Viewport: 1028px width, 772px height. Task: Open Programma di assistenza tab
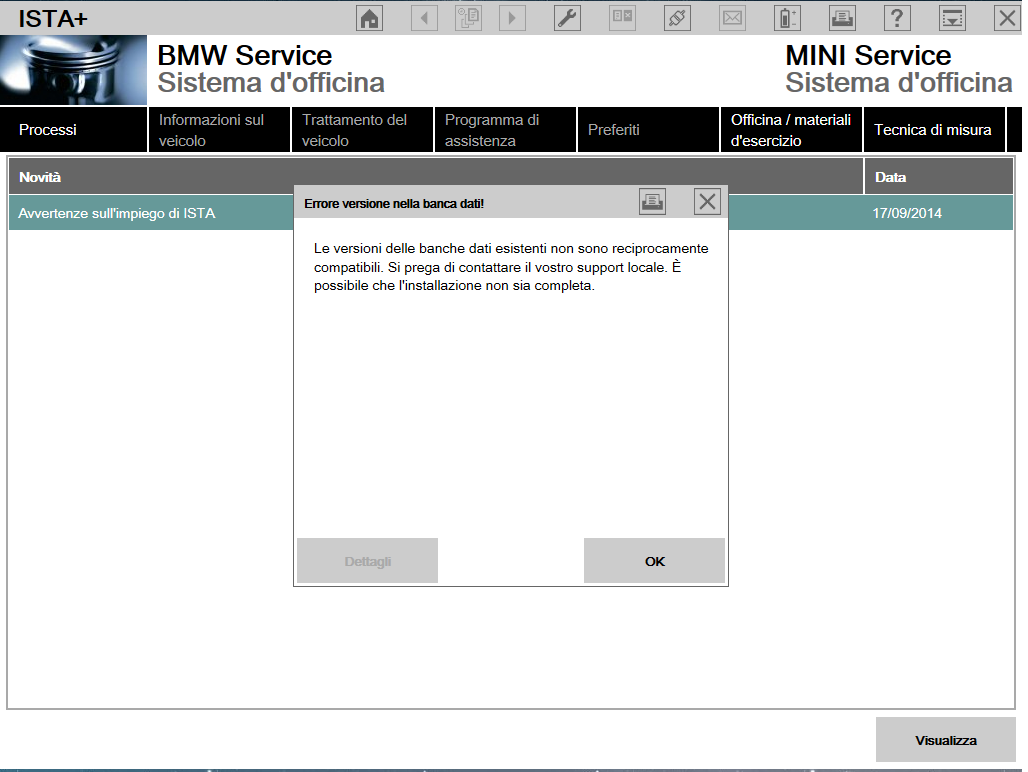coord(505,130)
